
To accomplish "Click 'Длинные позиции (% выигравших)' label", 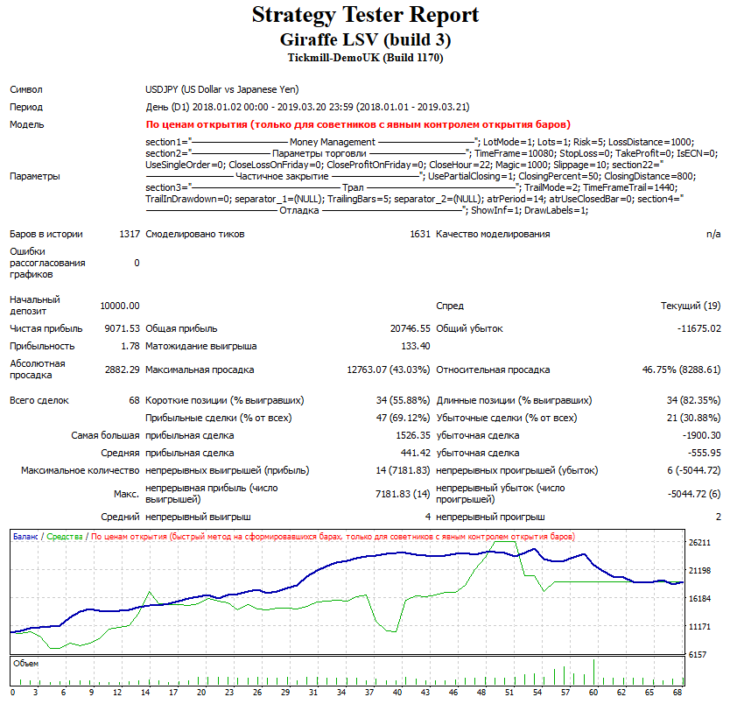I will [x=514, y=400].
